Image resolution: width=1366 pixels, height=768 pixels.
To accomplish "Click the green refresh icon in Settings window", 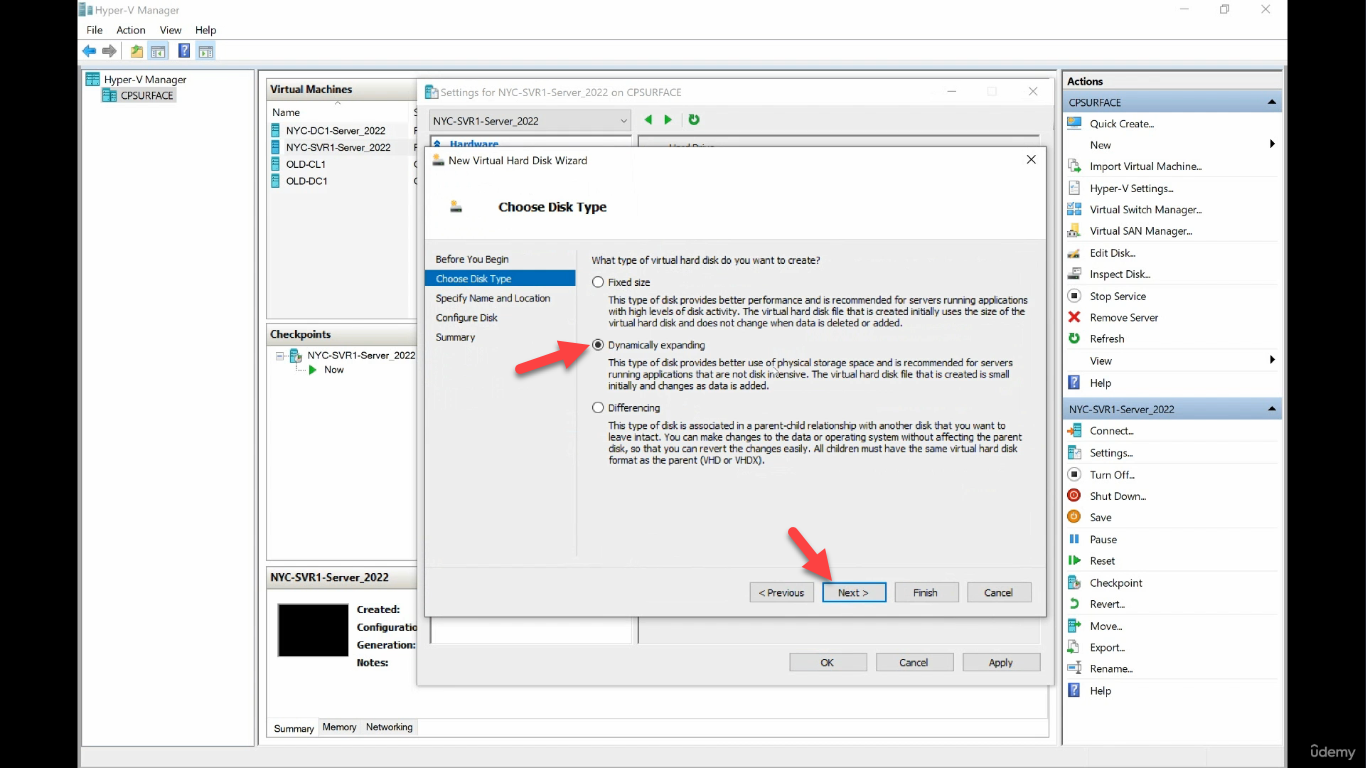I will pos(693,120).
